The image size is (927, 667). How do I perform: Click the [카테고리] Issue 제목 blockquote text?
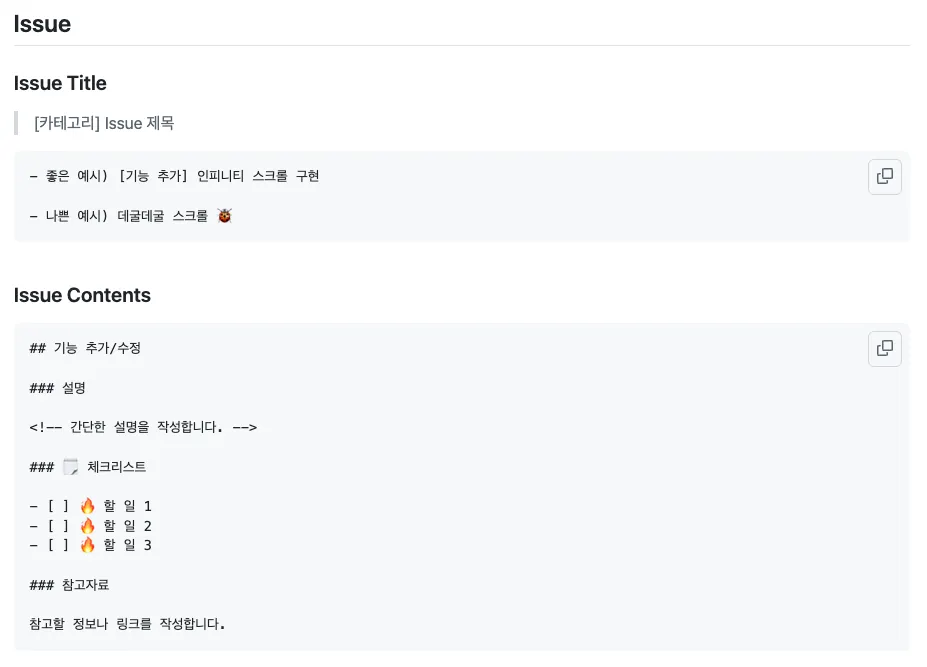tap(104, 123)
